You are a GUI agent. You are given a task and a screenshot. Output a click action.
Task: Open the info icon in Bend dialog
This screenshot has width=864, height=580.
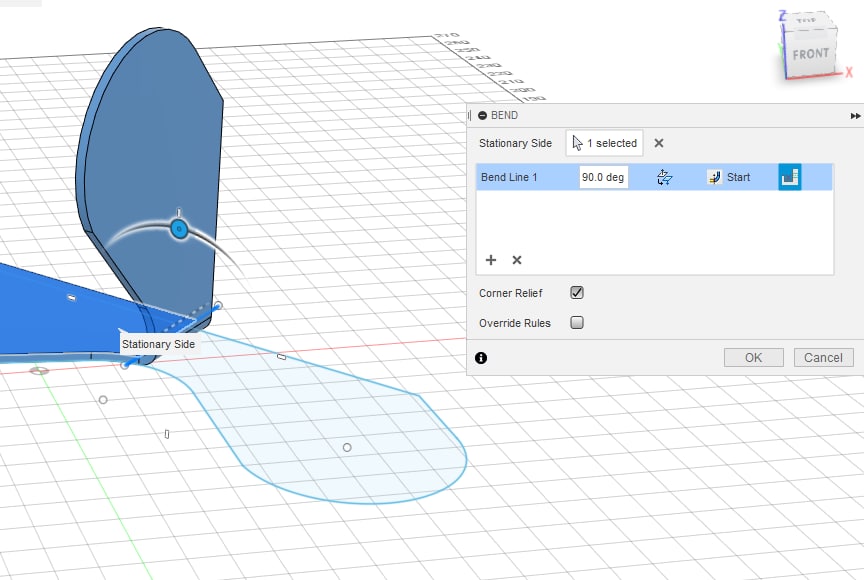[x=481, y=358]
